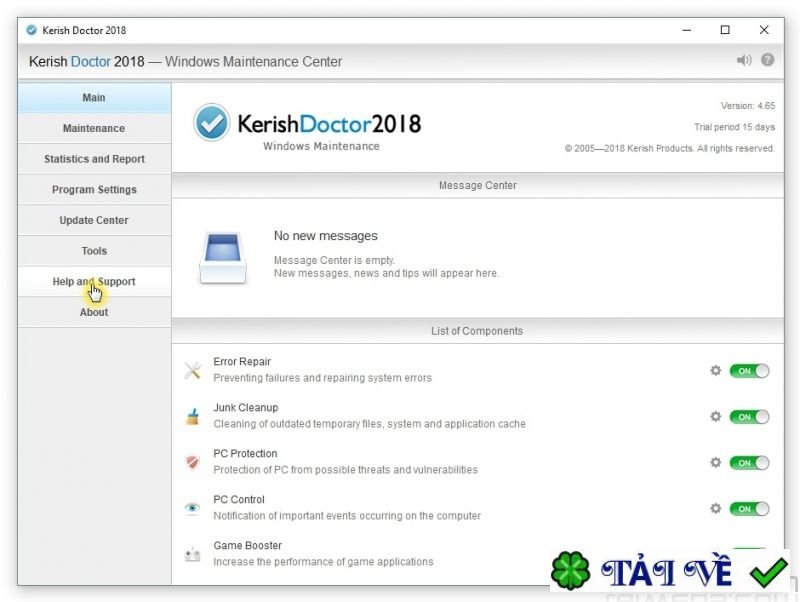The width and height of the screenshot is (800, 602).
Task: Open Statistics and Report section
Action: [94, 159]
